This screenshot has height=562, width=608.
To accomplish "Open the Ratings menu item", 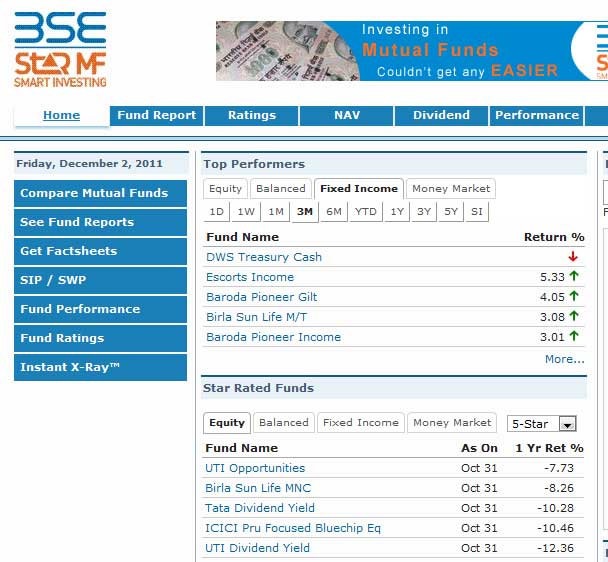I will [x=252, y=116].
